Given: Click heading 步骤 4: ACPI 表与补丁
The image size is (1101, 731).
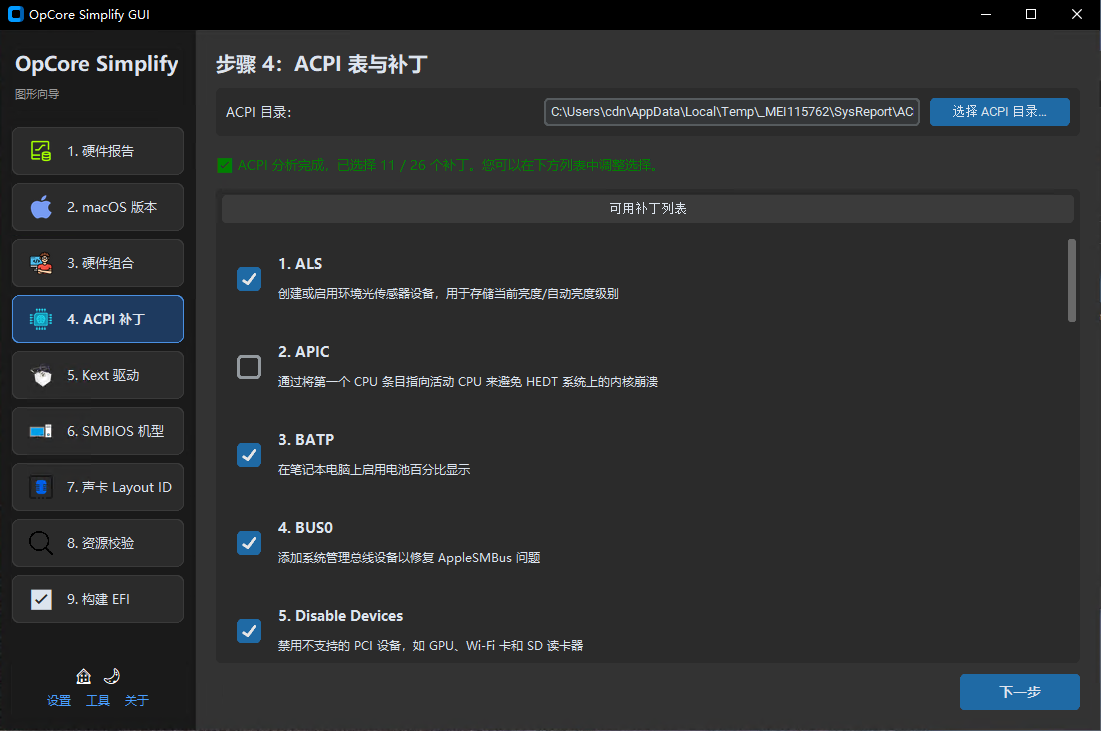Looking at the screenshot, I should [x=322, y=64].
